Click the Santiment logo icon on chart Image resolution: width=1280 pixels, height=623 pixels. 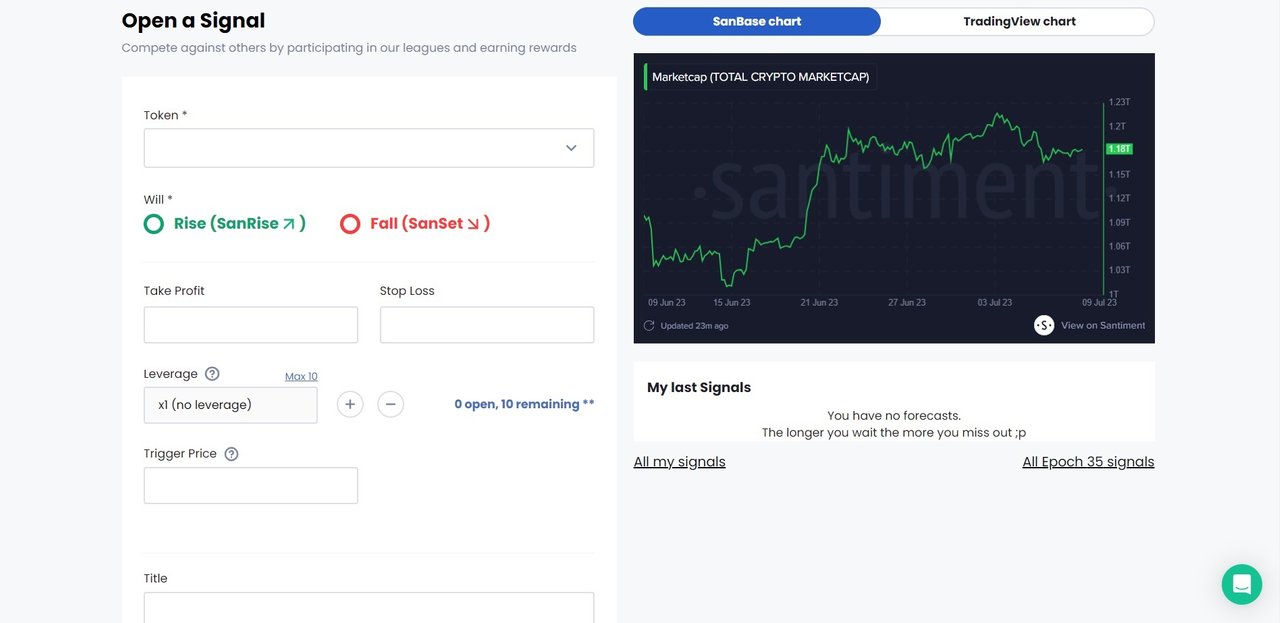(1044, 325)
